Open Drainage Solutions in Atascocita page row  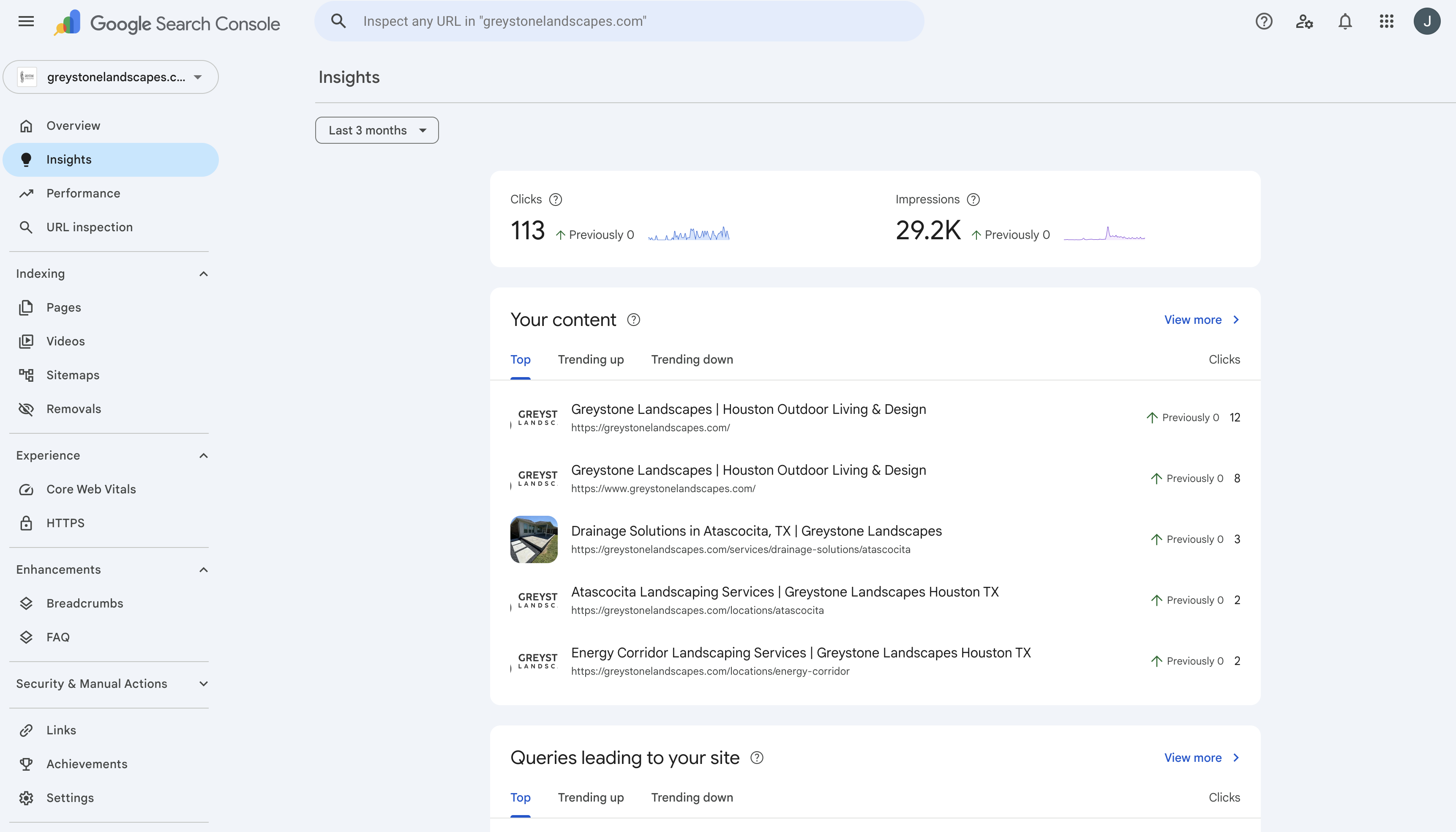[x=875, y=539]
